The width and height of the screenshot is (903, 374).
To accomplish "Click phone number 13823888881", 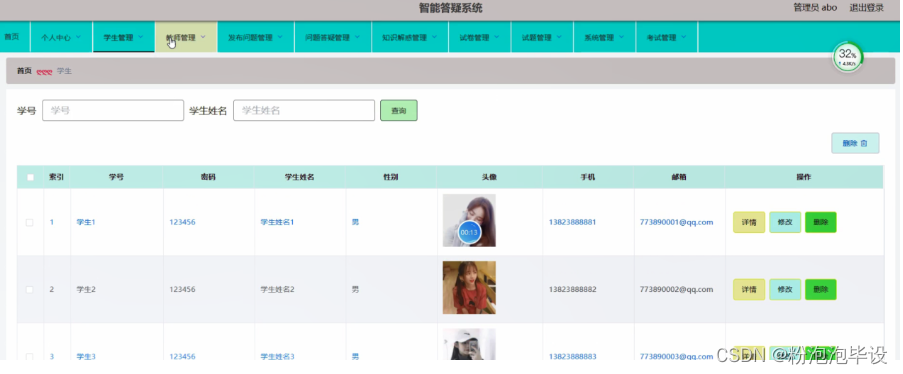I will [x=572, y=222].
